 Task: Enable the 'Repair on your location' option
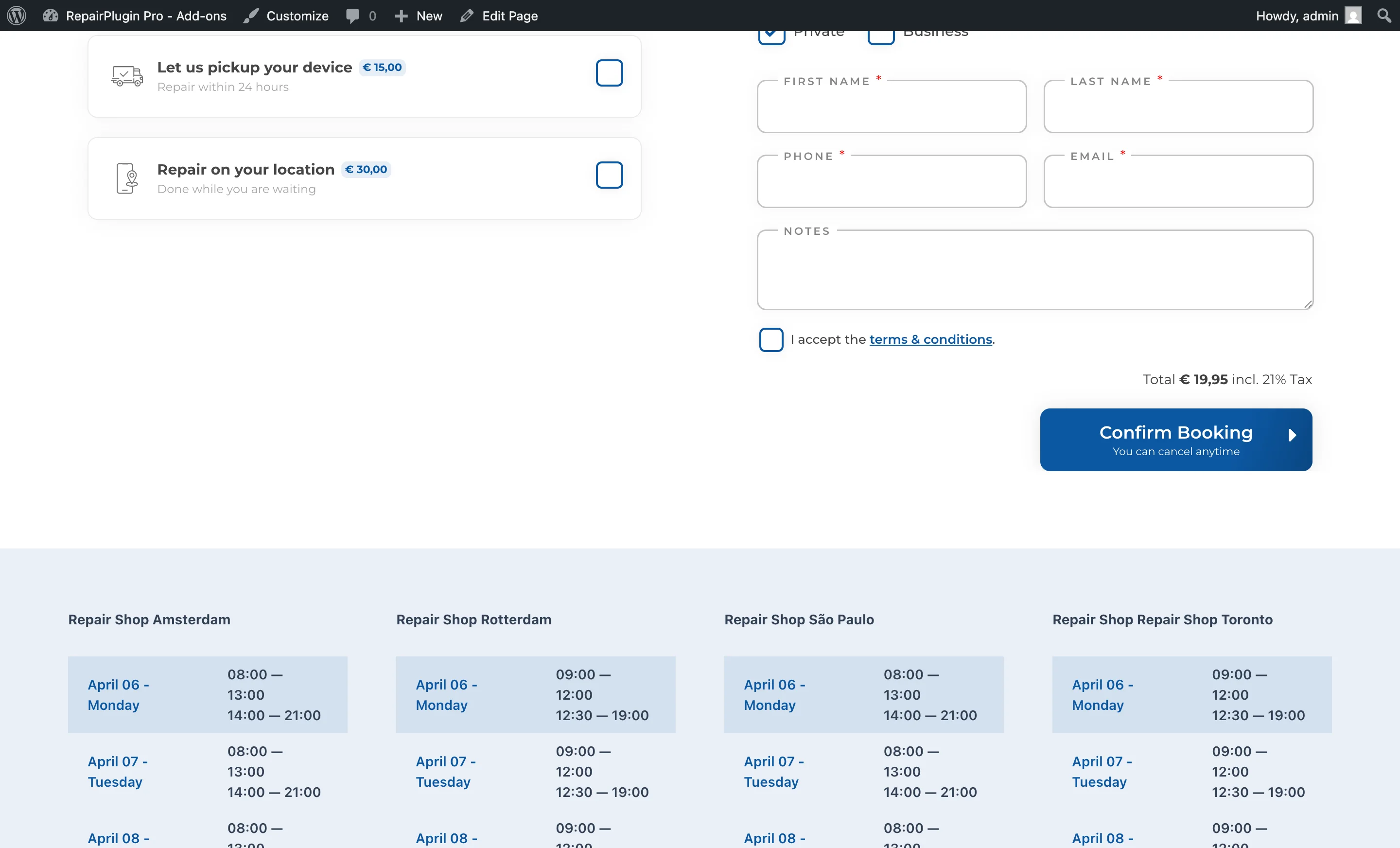pyautogui.click(x=609, y=175)
